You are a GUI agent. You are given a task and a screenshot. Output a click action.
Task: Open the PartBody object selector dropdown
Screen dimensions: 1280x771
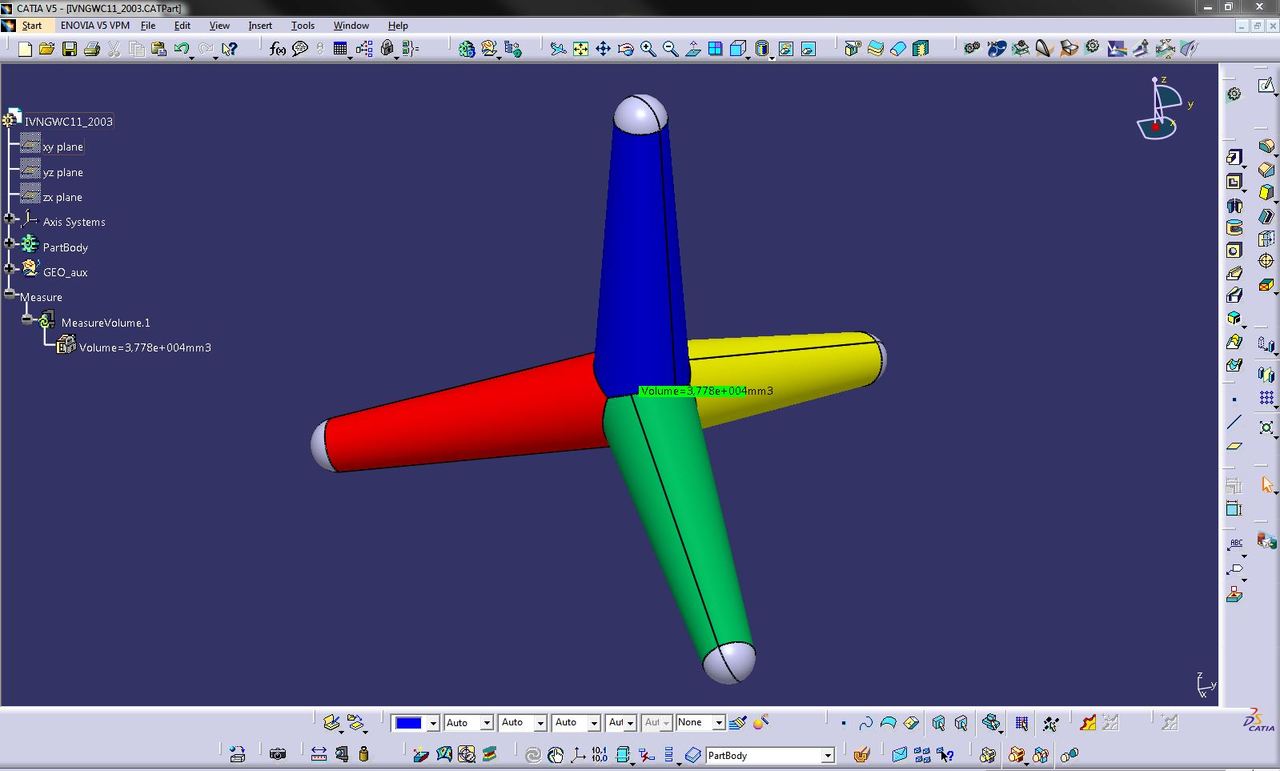coord(828,756)
